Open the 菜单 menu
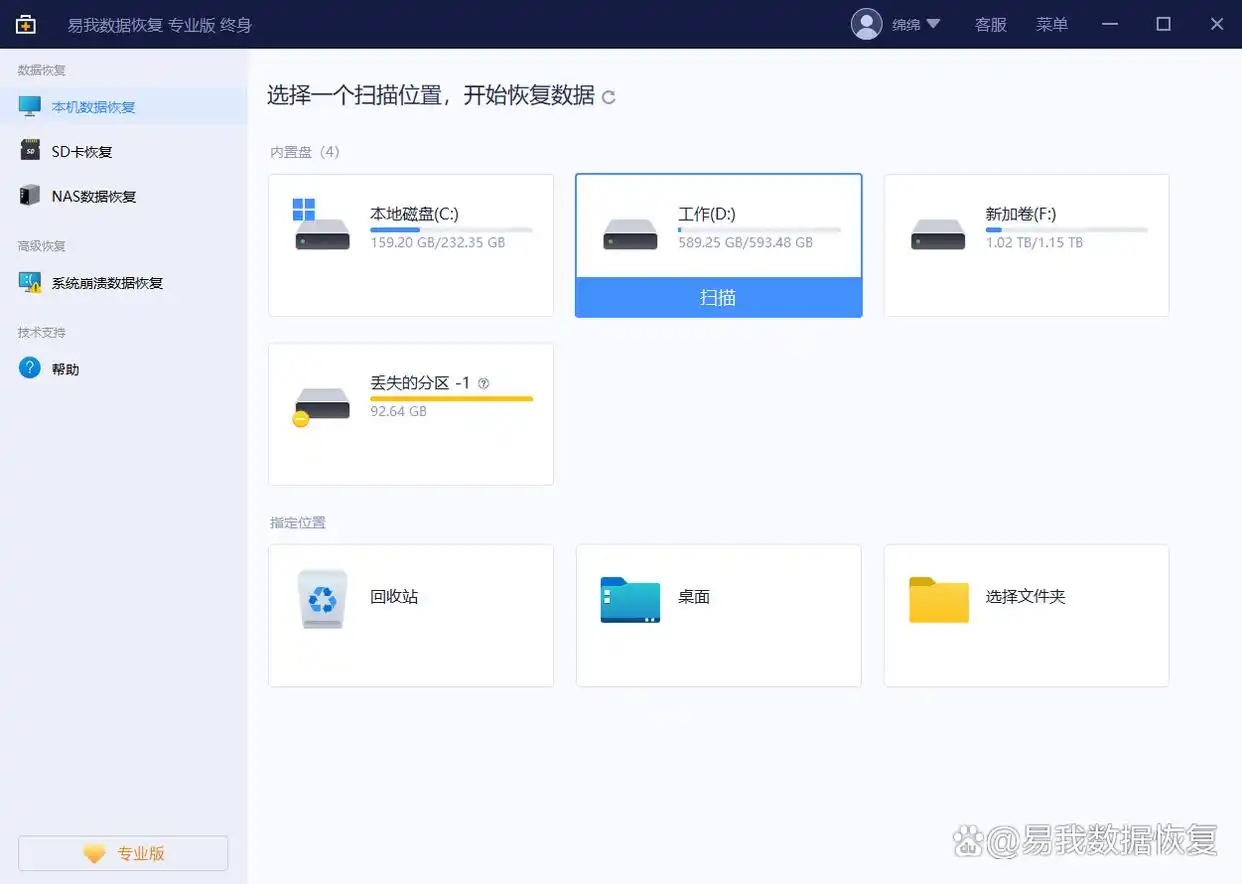1242x884 pixels. (x=1052, y=24)
